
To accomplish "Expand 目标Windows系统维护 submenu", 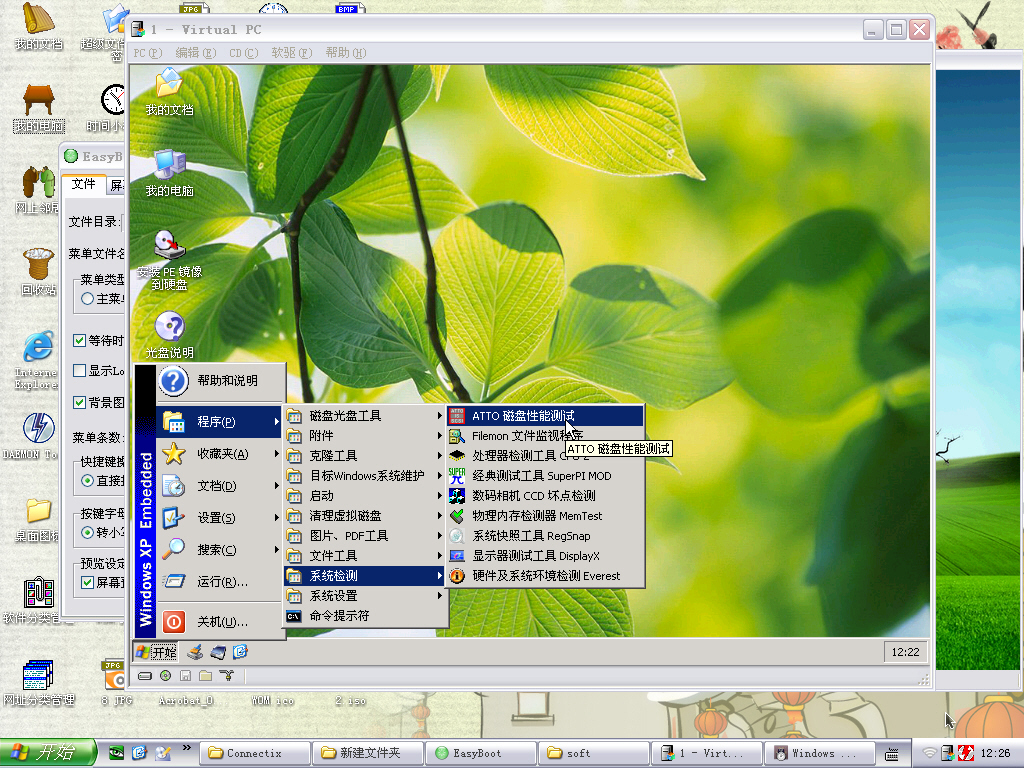I will [365, 476].
